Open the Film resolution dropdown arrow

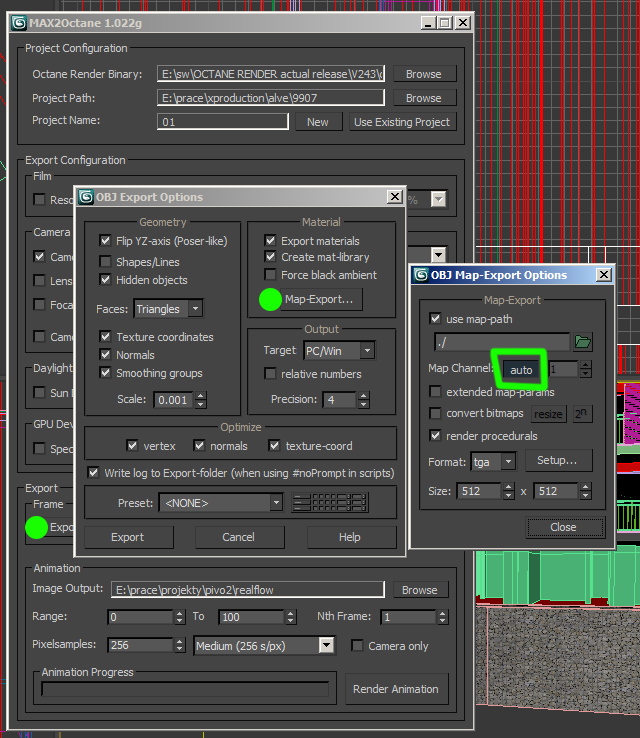[x=439, y=199]
